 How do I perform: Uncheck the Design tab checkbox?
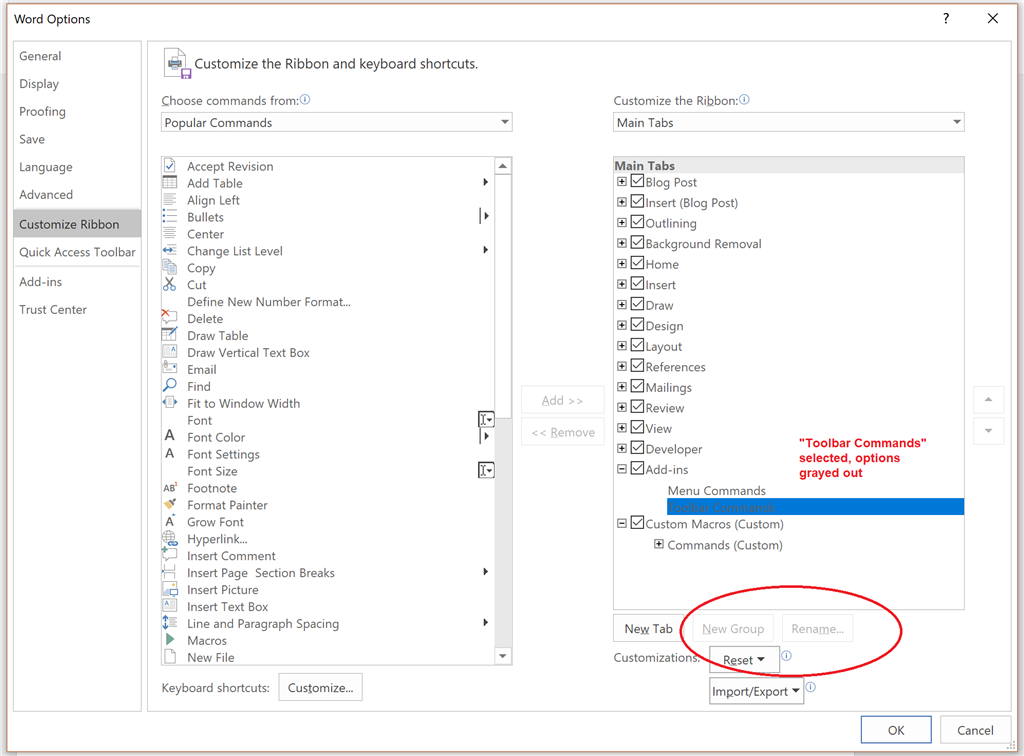click(x=637, y=325)
